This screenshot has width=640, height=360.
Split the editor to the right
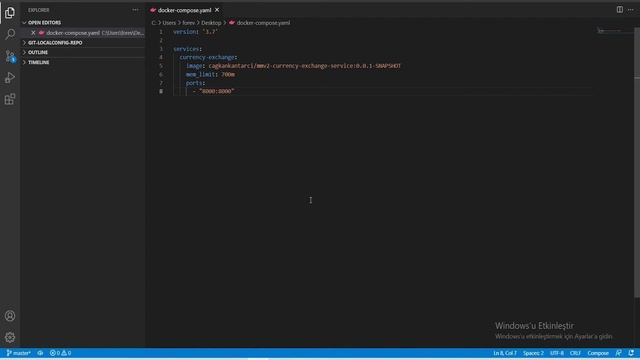point(620,9)
